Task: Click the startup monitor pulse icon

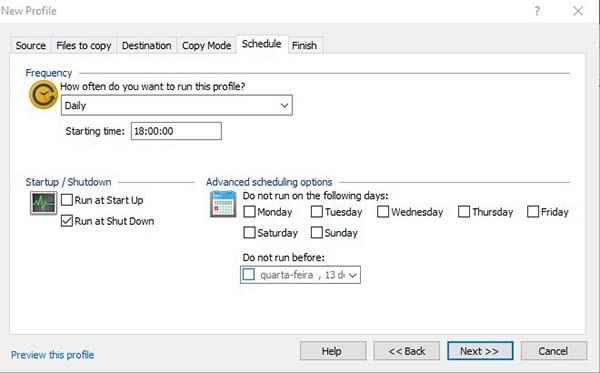Action: pyautogui.click(x=43, y=203)
